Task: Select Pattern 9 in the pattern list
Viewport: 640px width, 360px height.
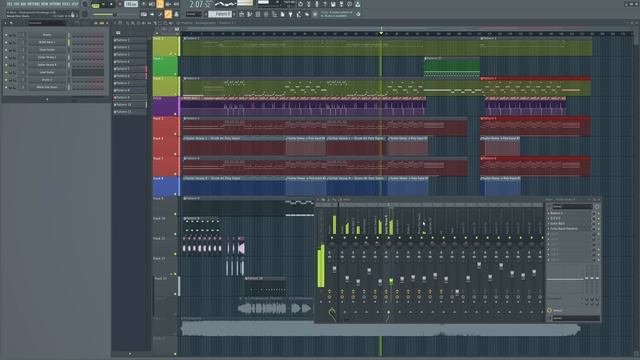Action: click(129, 98)
